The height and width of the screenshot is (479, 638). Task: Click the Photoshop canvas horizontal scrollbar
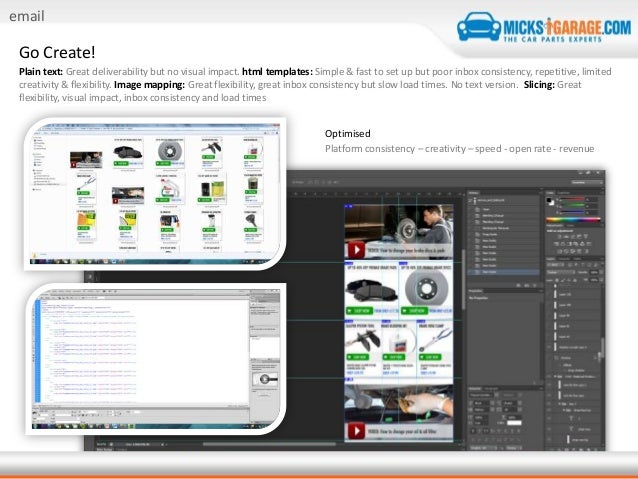point(269,444)
